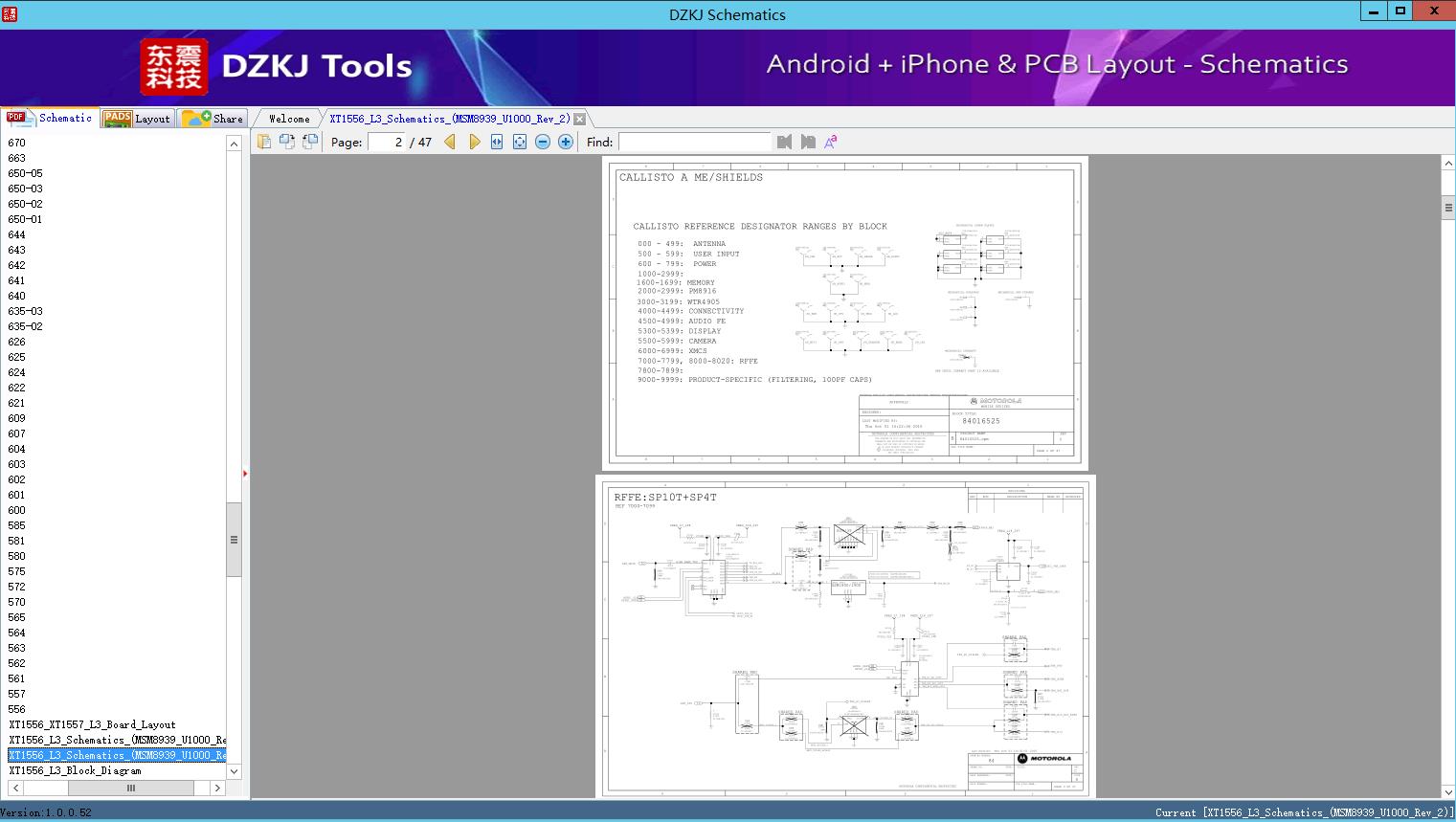Image resolution: width=1456 pixels, height=822 pixels.
Task: Switch to the Layout tab
Action: (x=138, y=119)
